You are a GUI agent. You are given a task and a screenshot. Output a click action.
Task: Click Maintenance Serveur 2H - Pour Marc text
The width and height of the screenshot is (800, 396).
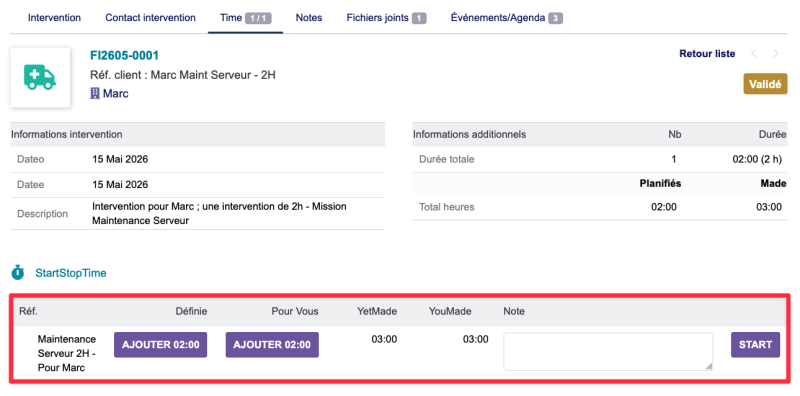coord(67,353)
